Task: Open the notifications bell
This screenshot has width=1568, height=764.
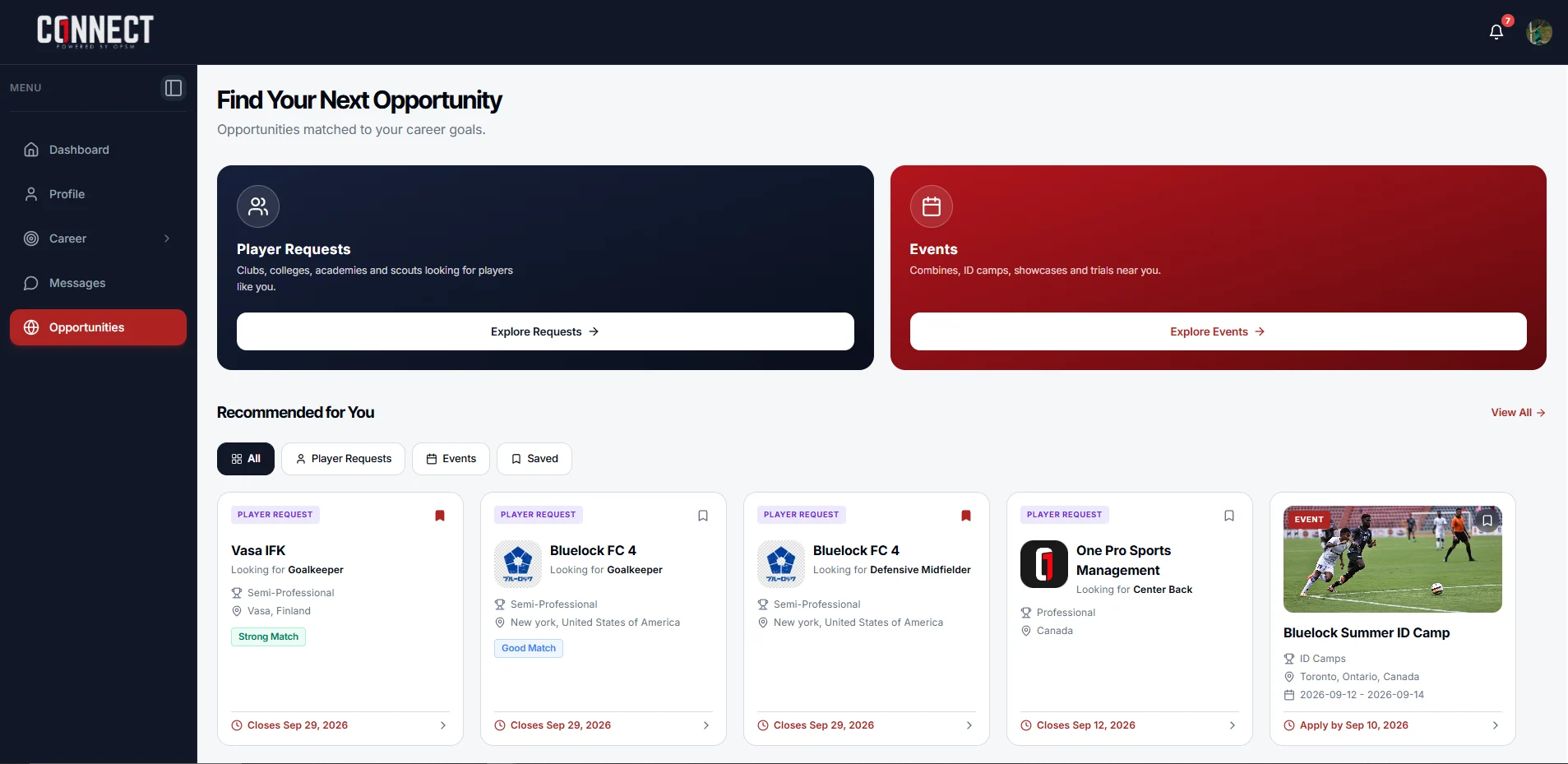Action: pyautogui.click(x=1496, y=32)
